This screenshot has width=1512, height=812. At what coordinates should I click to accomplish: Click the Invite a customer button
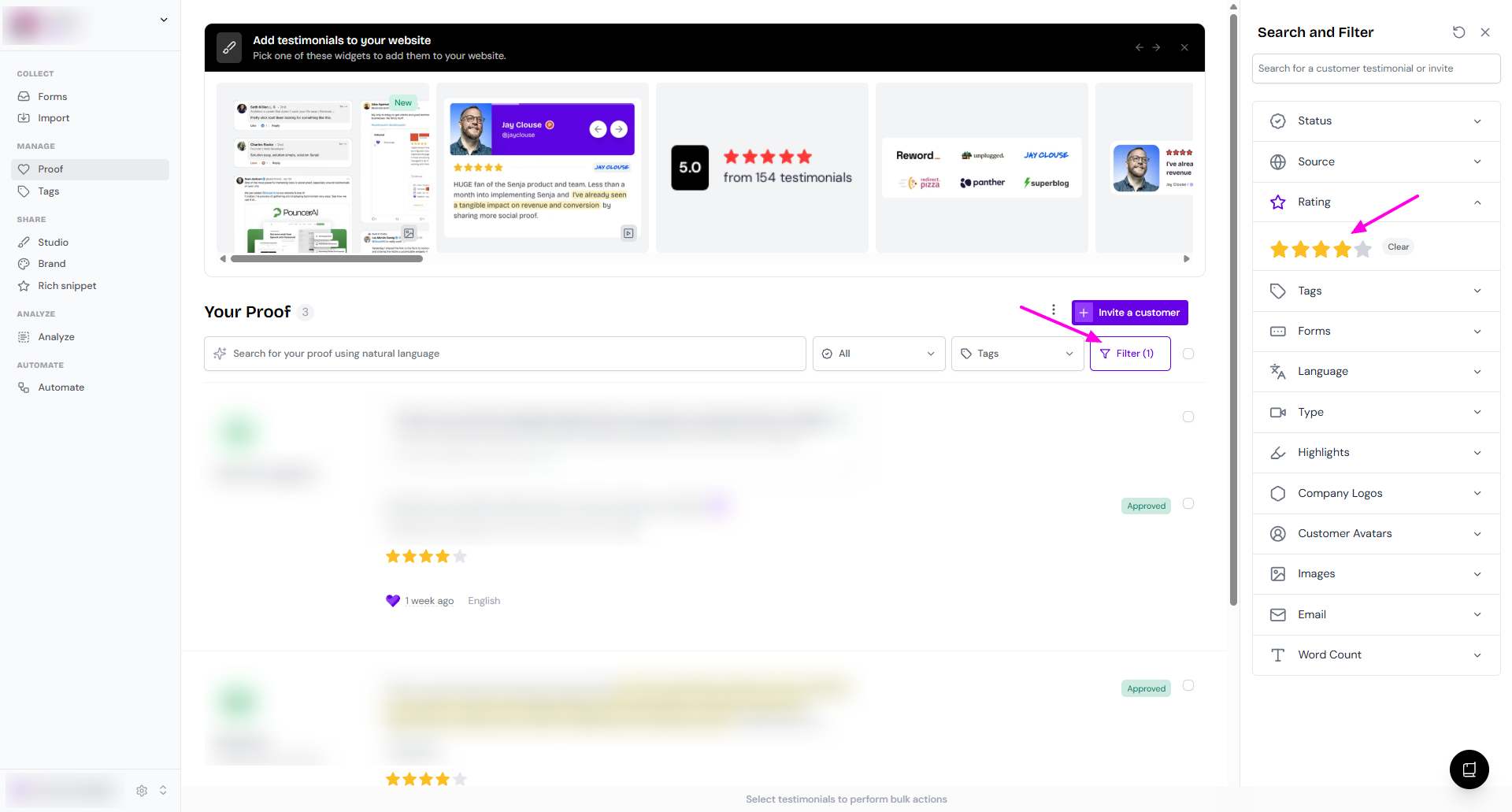click(x=1129, y=313)
